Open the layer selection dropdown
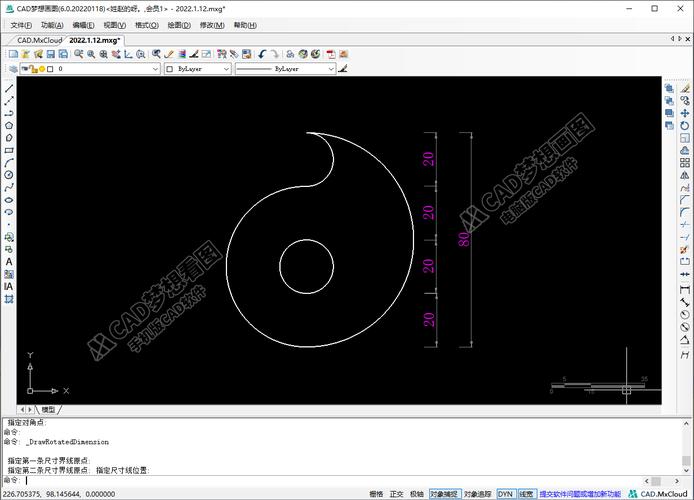The image size is (694, 500). [154, 70]
